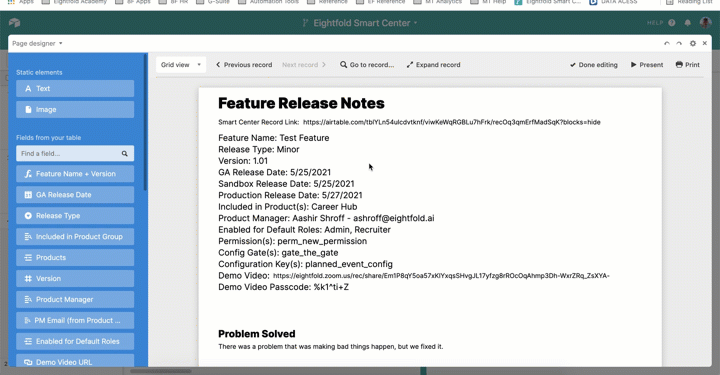Open the Eightfold Smart Center base menu

point(360,23)
